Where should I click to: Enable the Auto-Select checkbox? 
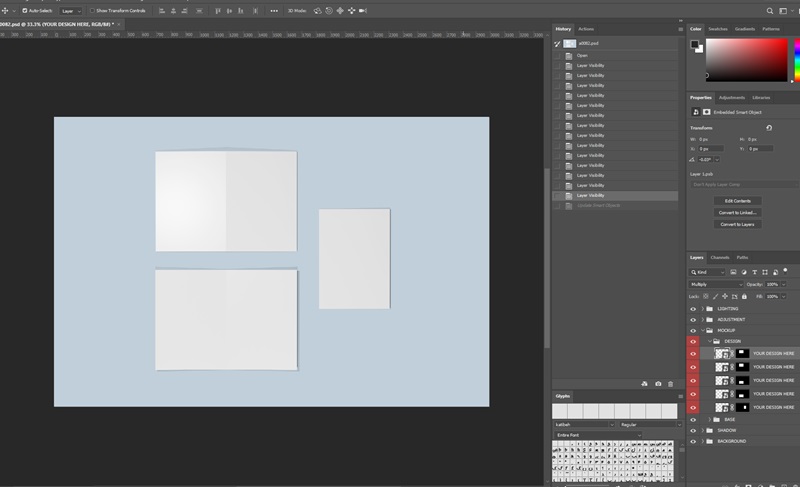coord(25,10)
